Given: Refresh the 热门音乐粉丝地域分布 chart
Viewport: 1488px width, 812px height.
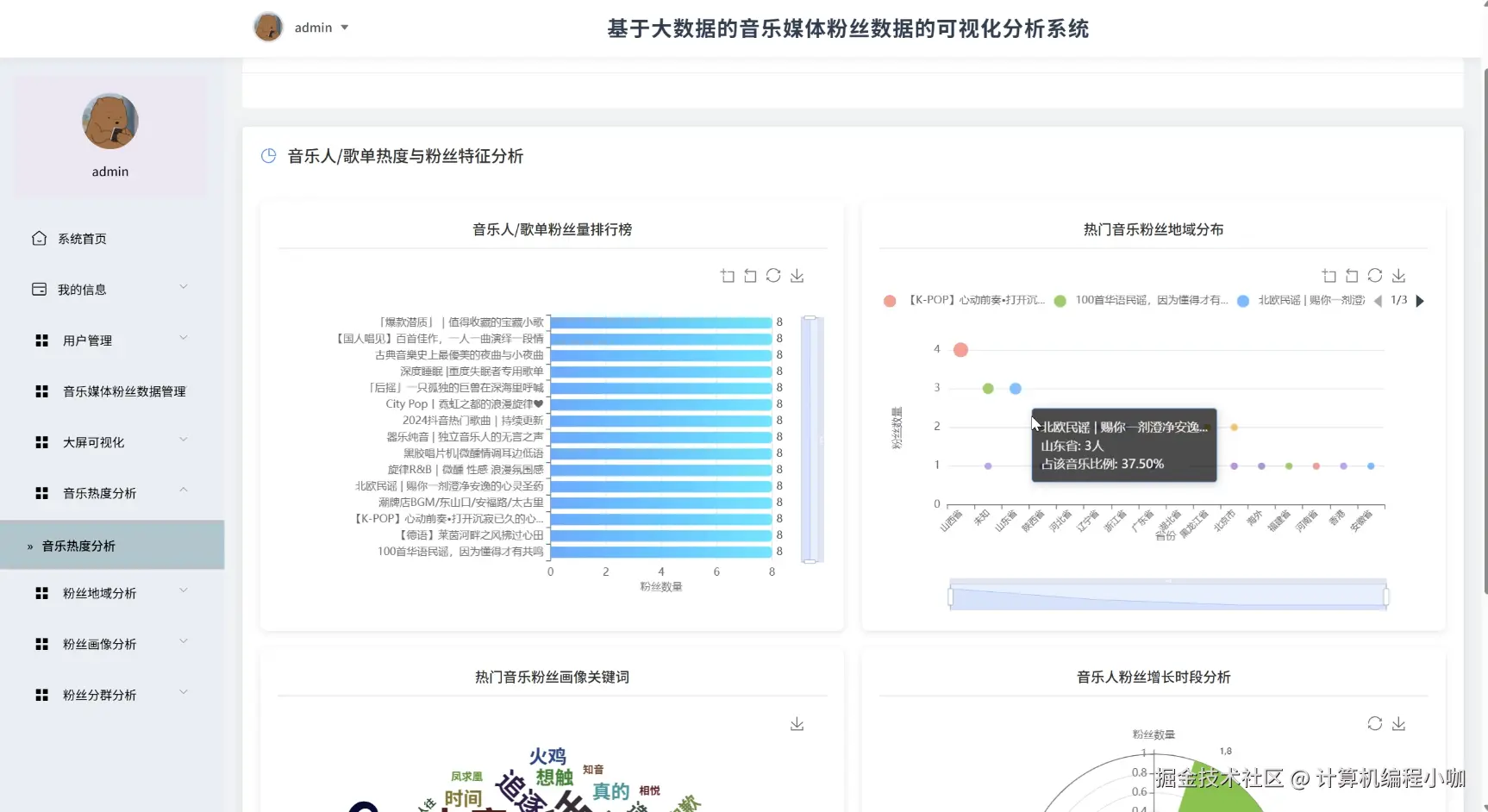Looking at the screenshot, I should pos(1374,275).
